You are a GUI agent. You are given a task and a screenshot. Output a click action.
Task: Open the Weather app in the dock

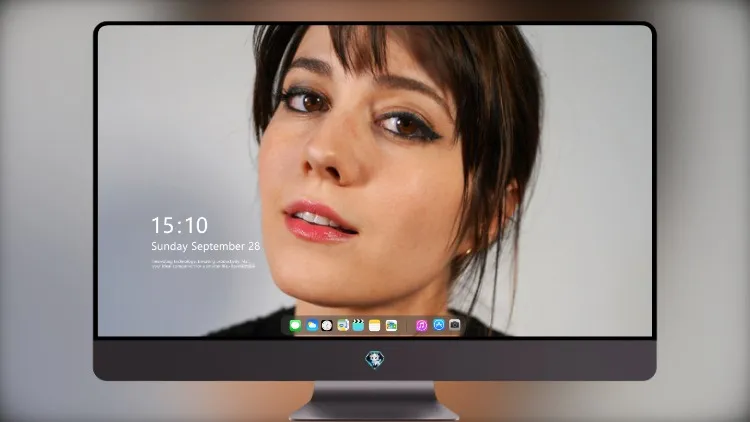coord(311,325)
